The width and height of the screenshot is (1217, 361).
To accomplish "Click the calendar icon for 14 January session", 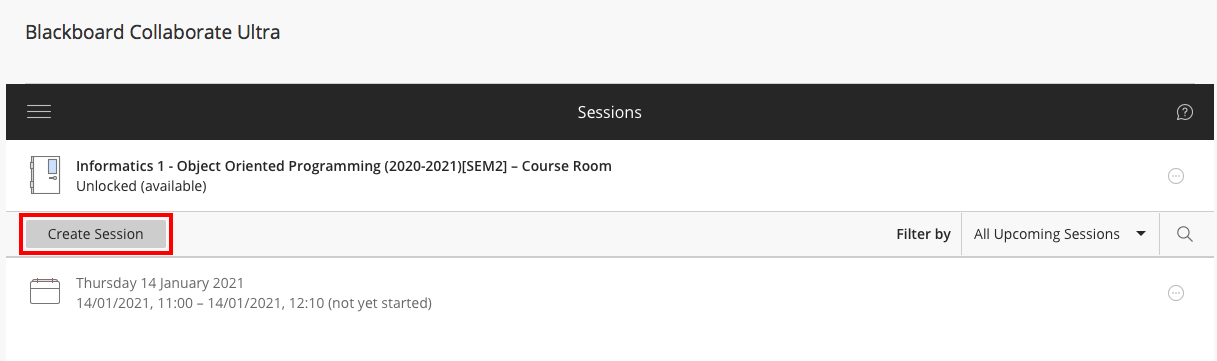I will [x=45, y=292].
